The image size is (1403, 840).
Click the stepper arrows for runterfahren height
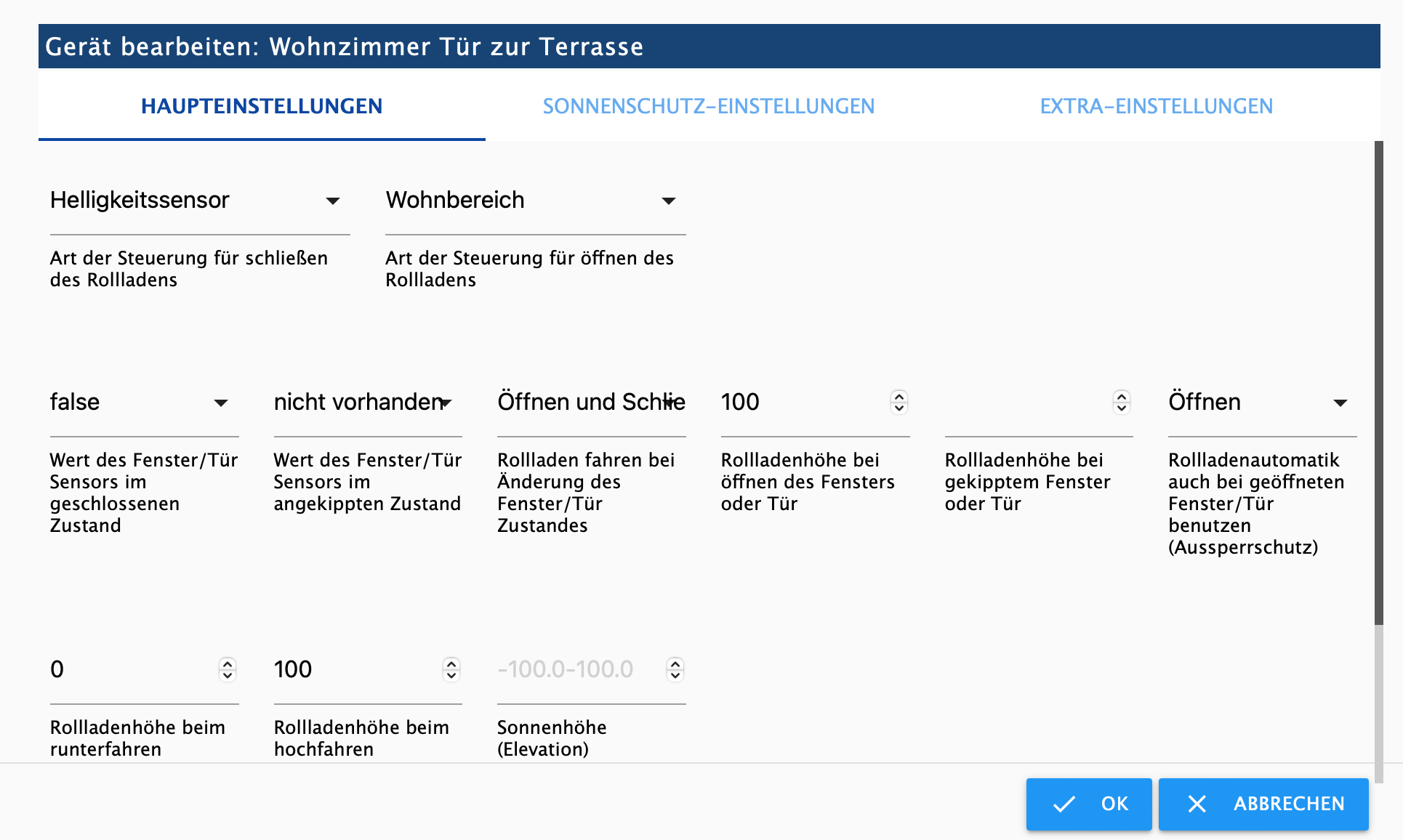point(228,669)
